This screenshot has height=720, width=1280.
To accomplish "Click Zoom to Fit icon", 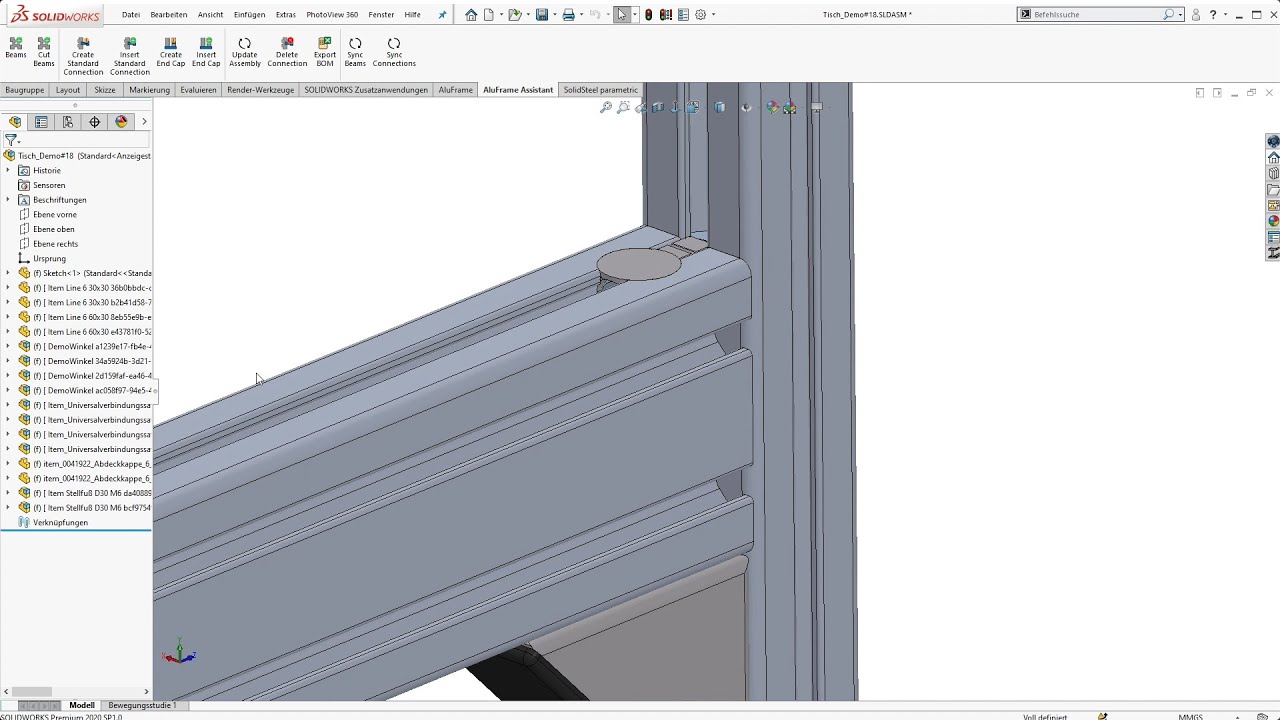I will 605,107.
